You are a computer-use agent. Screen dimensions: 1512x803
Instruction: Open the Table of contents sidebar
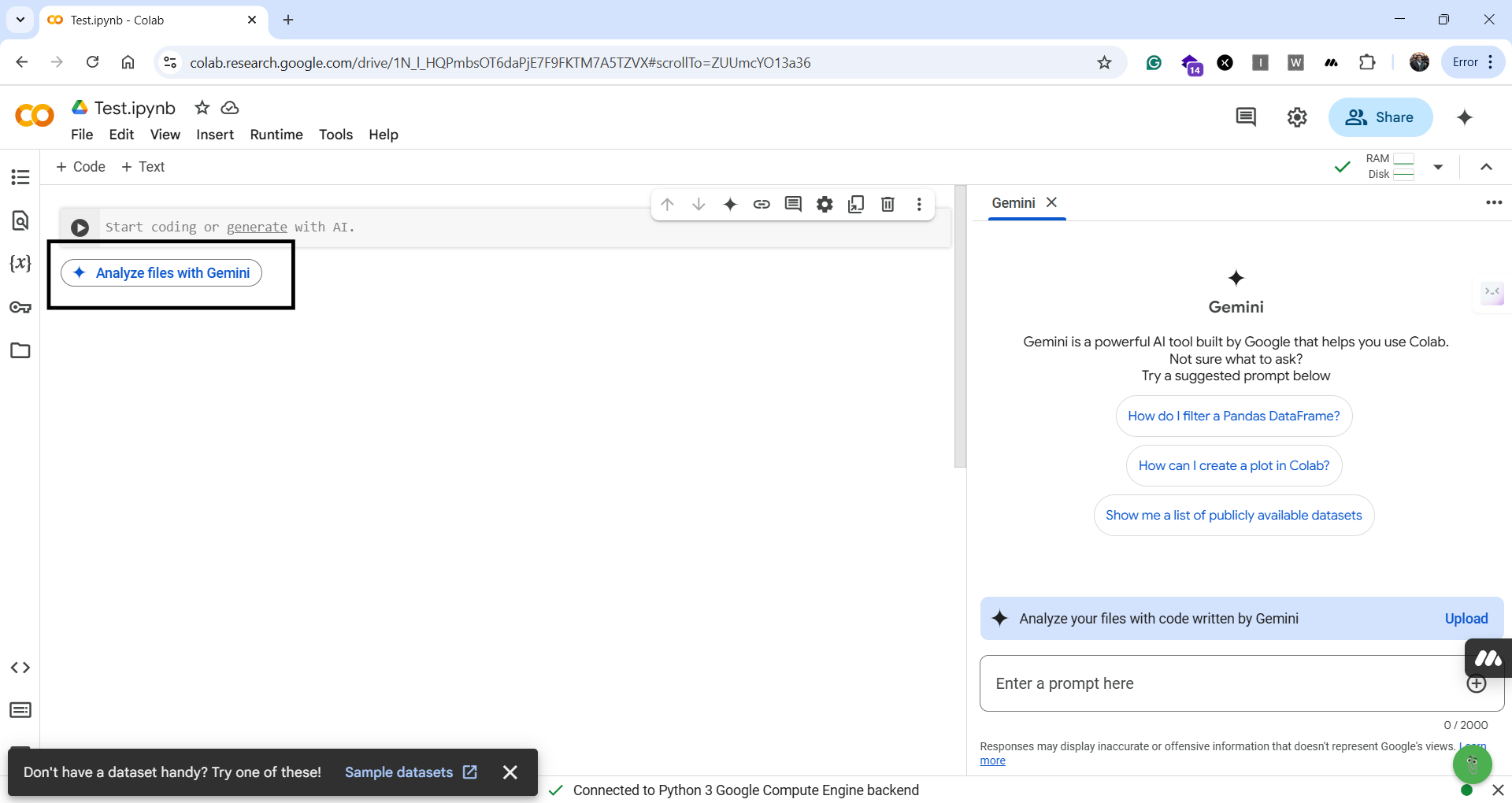(20, 178)
